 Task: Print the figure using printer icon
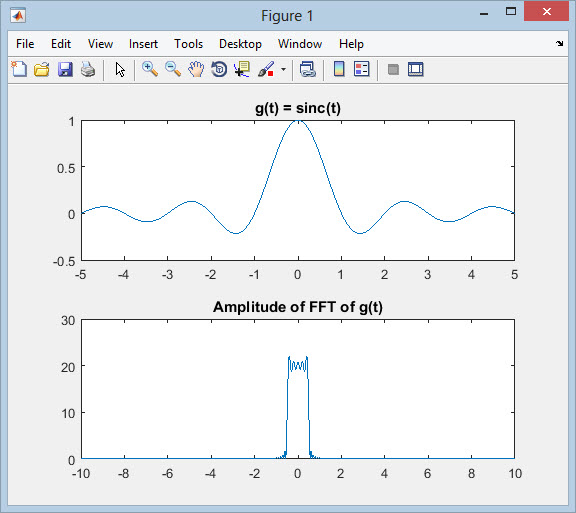tap(88, 69)
